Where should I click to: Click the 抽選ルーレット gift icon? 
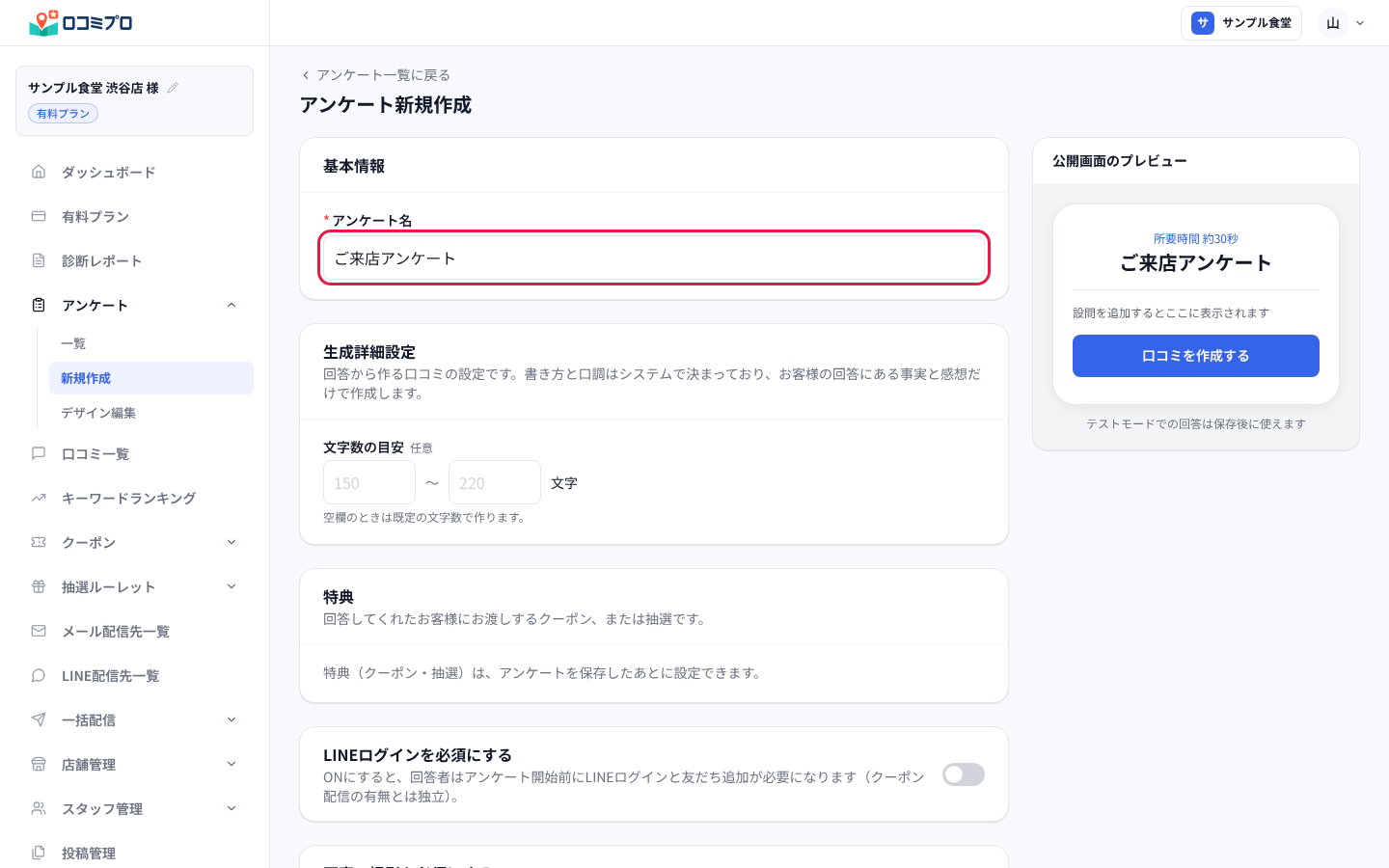[39, 586]
